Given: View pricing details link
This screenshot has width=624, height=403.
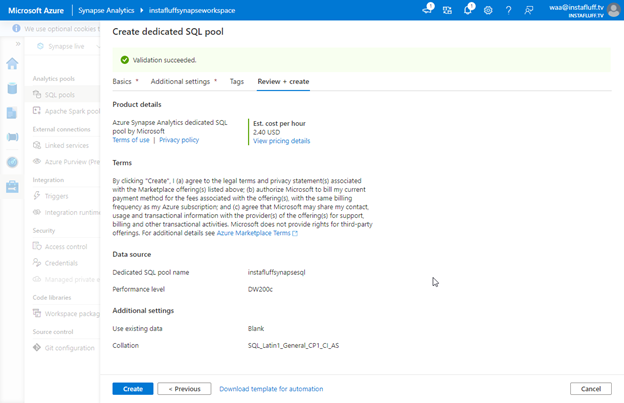Looking at the screenshot, I should (281, 141).
